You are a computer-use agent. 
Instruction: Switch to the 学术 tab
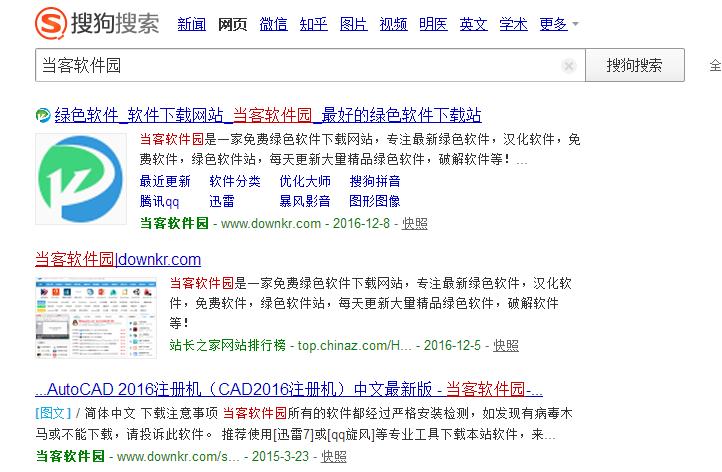(513, 24)
